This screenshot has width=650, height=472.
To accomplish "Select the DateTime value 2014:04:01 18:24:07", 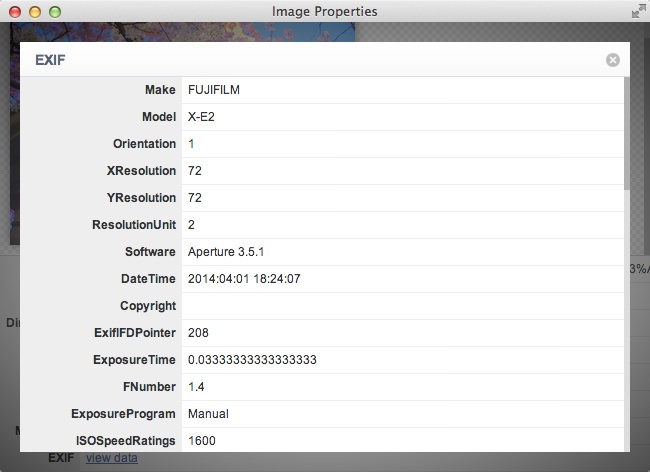I will pyautogui.click(x=244, y=279).
